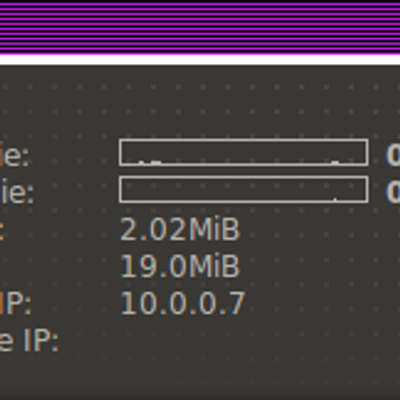400x400 pixels.
Task: Click the 'IP:' label left of 10.0.0.7
Action: (15, 303)
